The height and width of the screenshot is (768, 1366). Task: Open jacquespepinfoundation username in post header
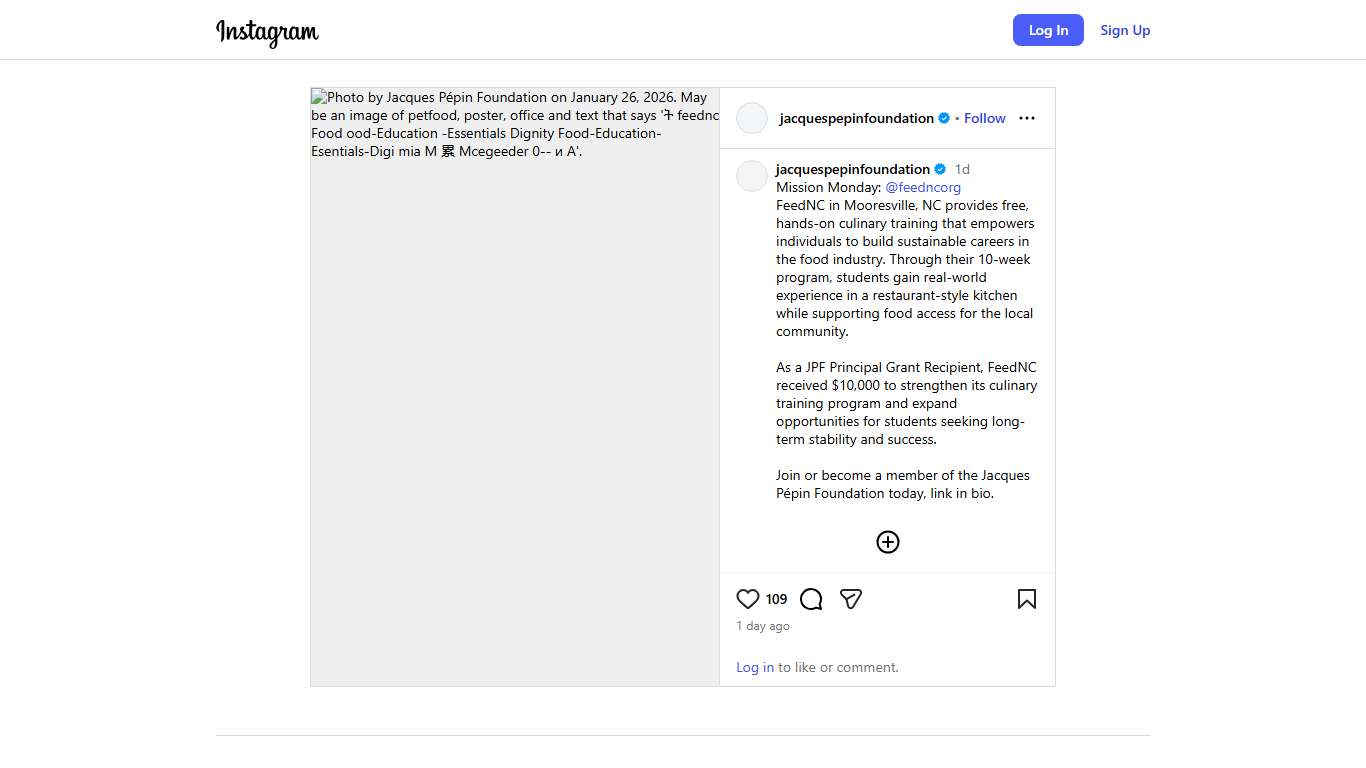pos(856,118)
